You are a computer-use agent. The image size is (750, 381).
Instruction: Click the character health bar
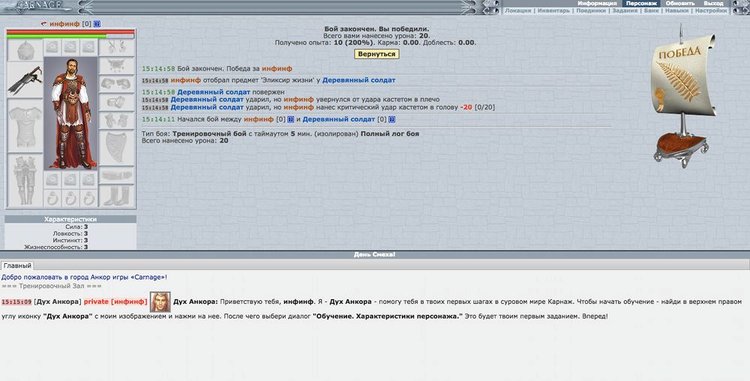tap(70, 32)
